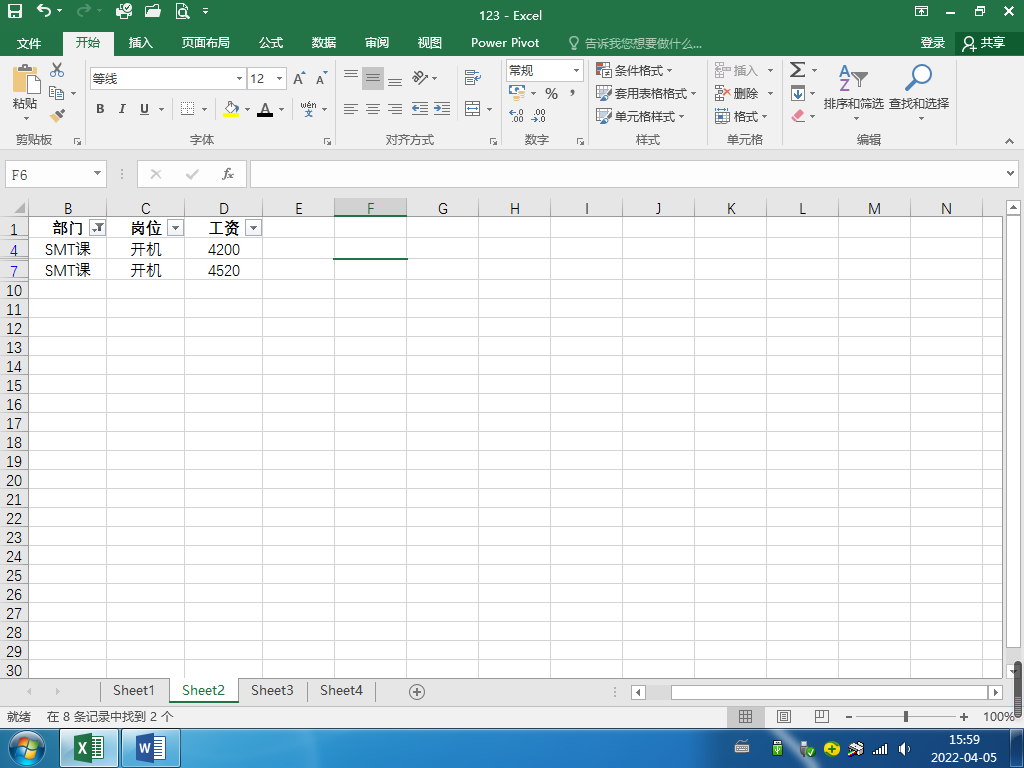Viewport: 1024px width, 768px height.
Task: Toggle Bold formatting
Action: point(100,108)
